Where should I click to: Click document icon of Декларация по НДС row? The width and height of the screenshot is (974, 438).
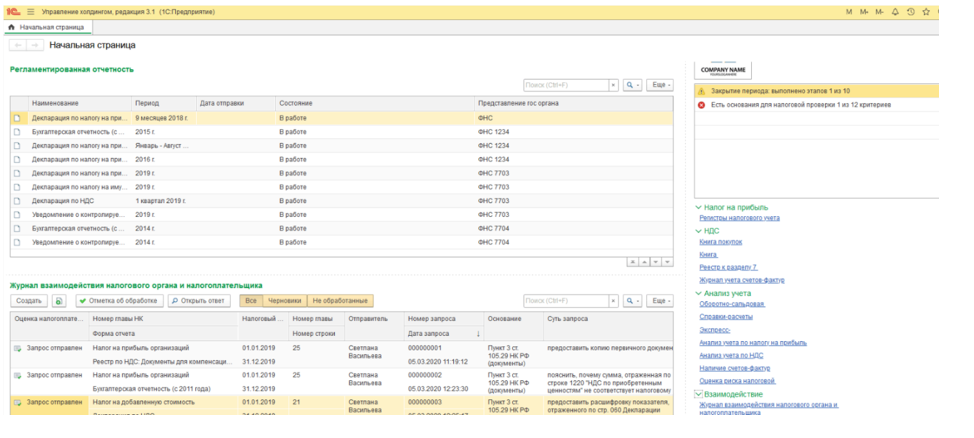click(x=17, y=201)
